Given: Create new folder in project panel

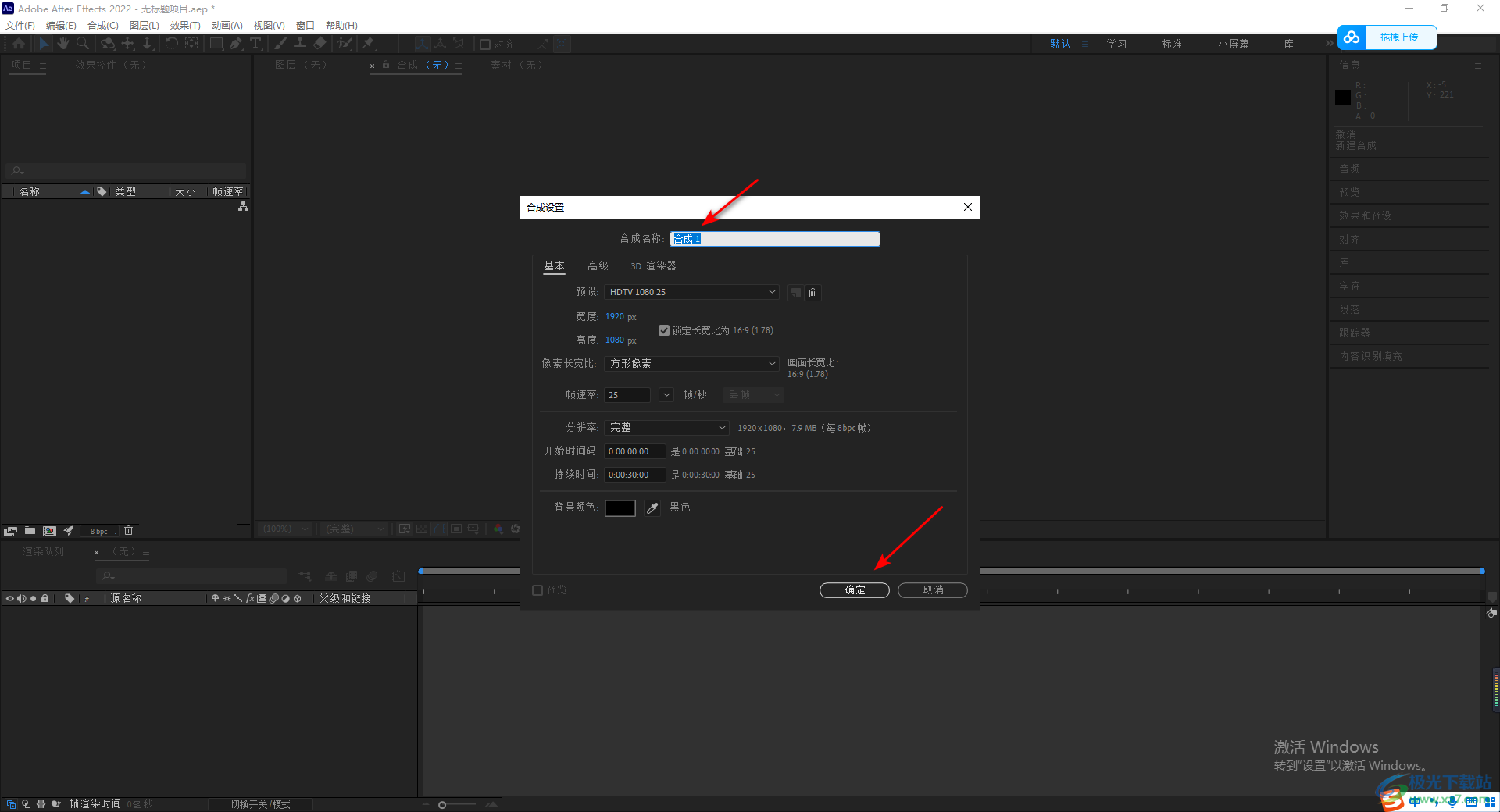Looking at the screenshot, I should pos(30,531).
